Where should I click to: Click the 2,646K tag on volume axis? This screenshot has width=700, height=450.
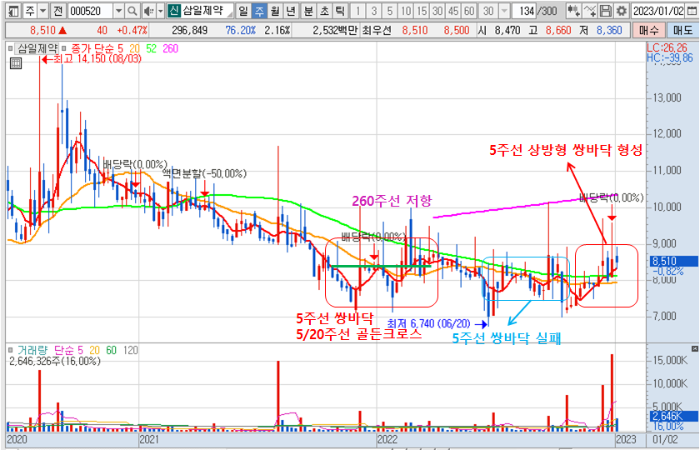[x=672, y=416]
